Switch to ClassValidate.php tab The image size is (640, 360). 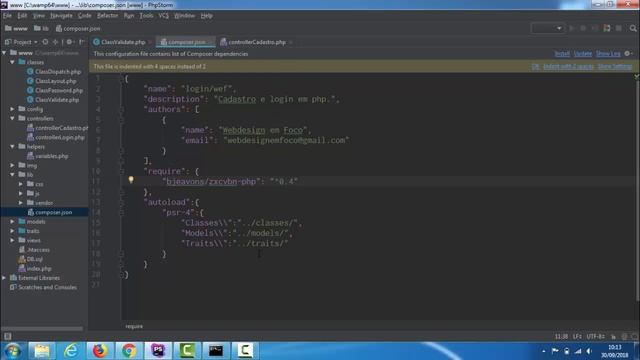(x=122, y=42)
